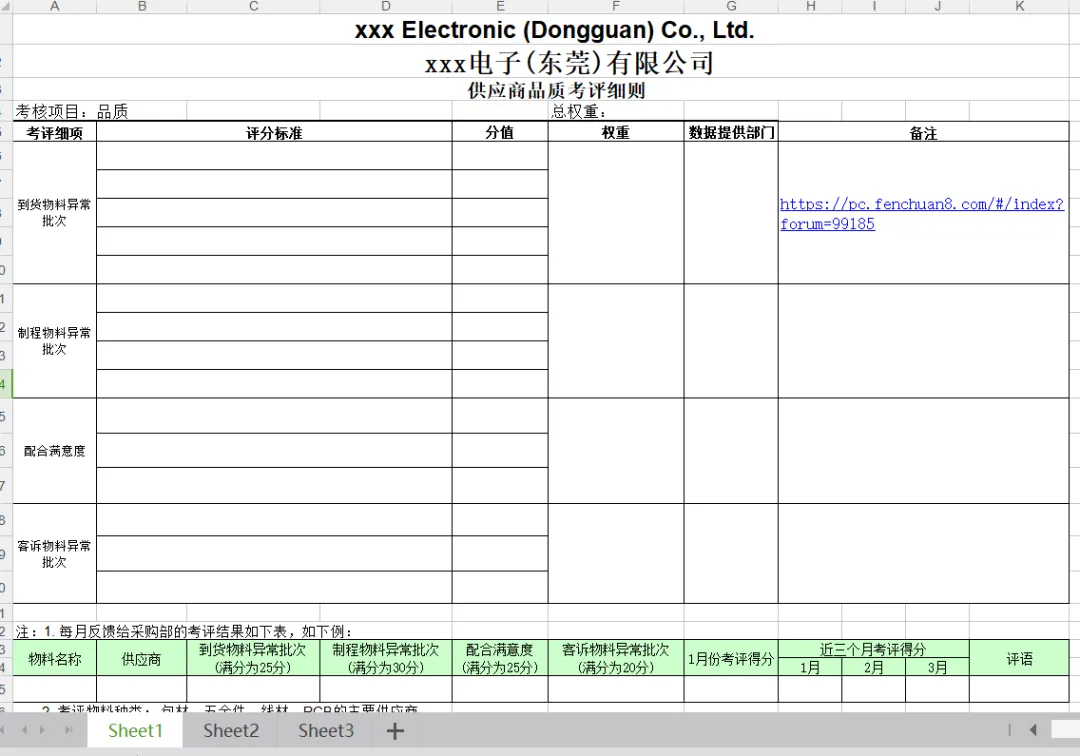1080x756 pixels.
Task: Select the green header '配合满意度 (满分为25分)'
Action: coord(500,659)
